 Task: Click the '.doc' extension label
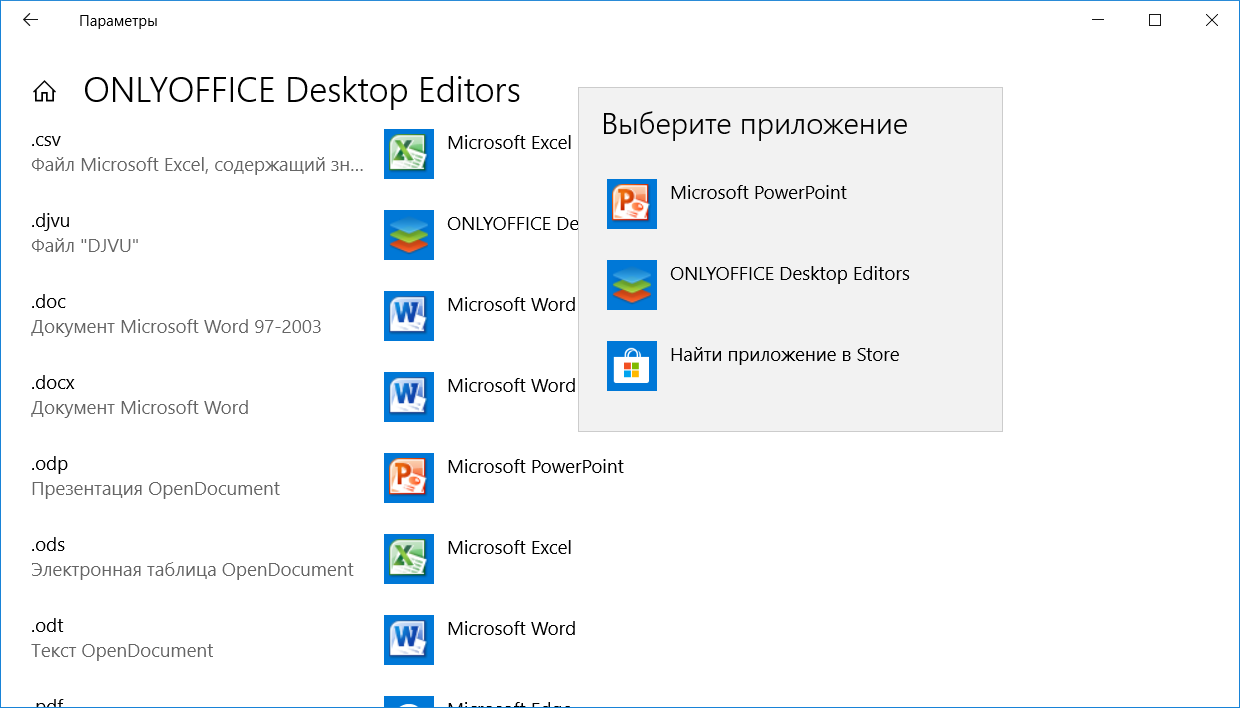tap(49, 302)
